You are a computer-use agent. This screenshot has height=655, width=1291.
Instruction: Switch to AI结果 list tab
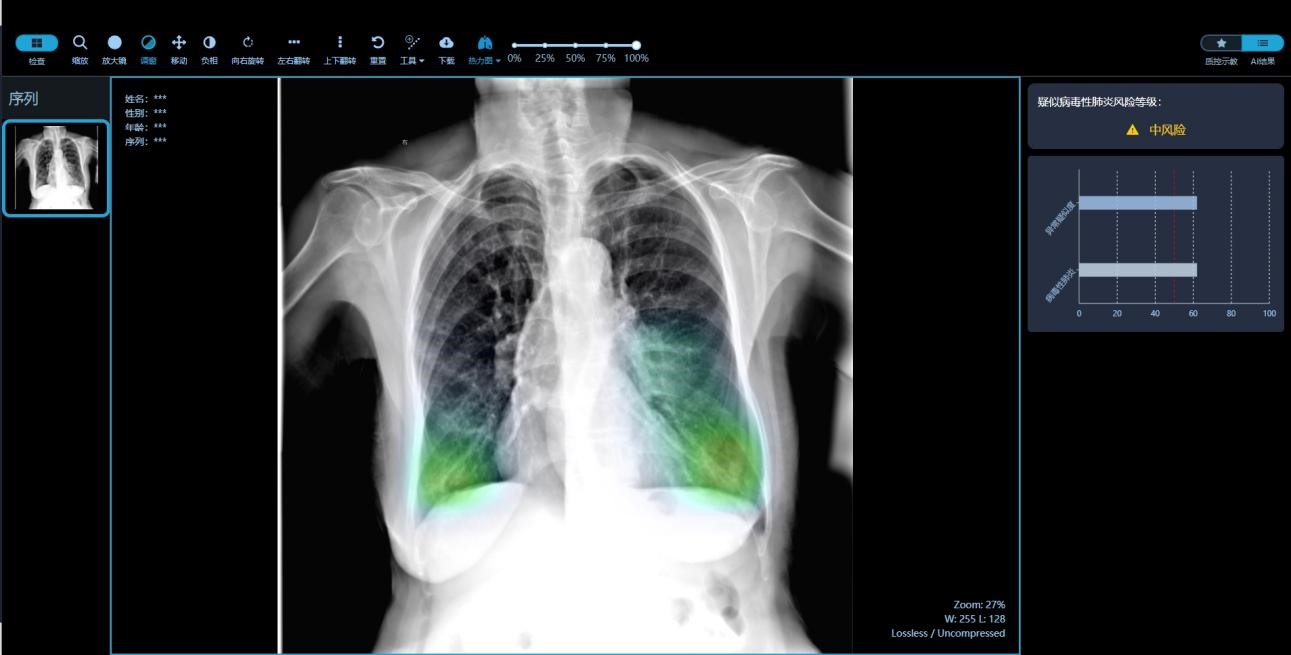click(x=1263, y=43)
